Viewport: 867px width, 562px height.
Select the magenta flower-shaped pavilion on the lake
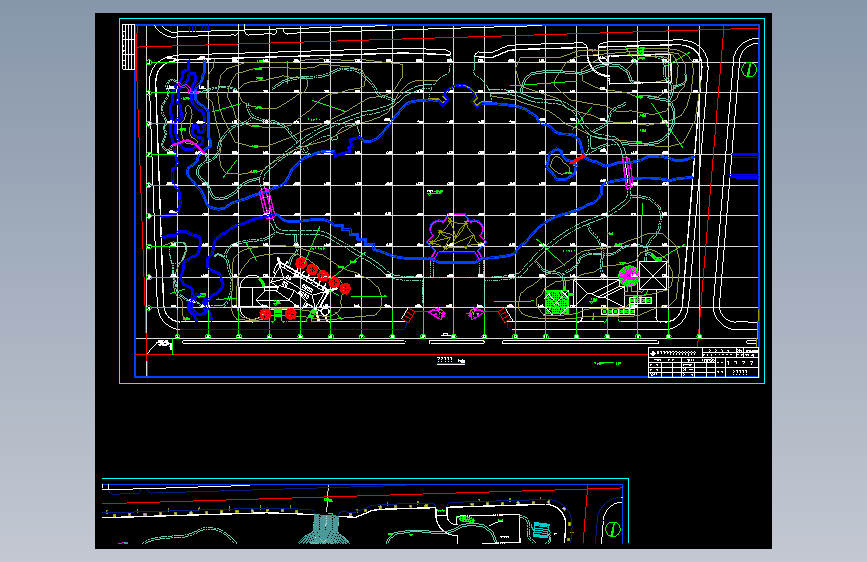pos(456,237)
